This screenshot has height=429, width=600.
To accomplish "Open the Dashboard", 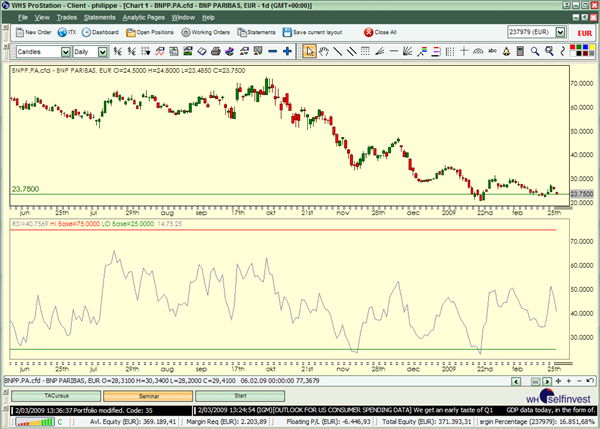I will click(x=100, y=33).
